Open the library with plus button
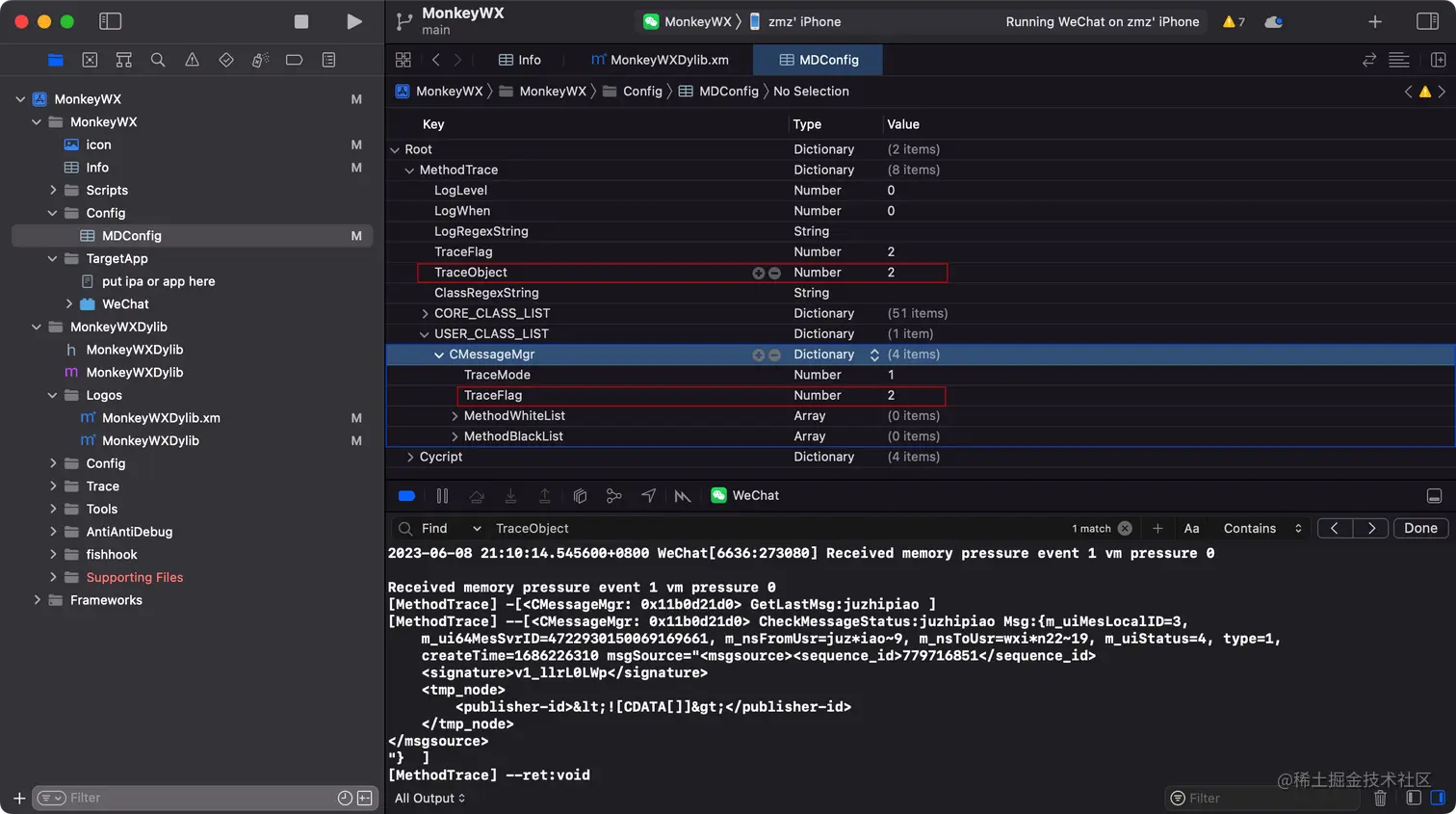 [x=1375, y=21]
